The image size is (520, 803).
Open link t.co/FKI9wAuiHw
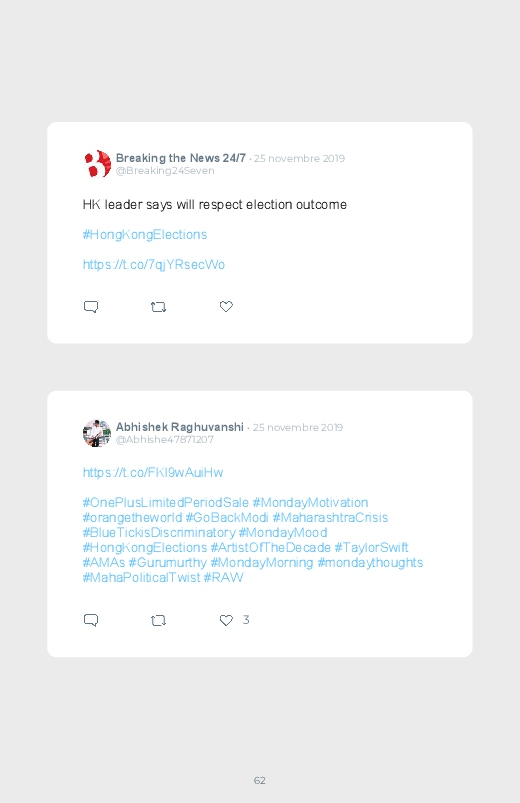(153, 472)
